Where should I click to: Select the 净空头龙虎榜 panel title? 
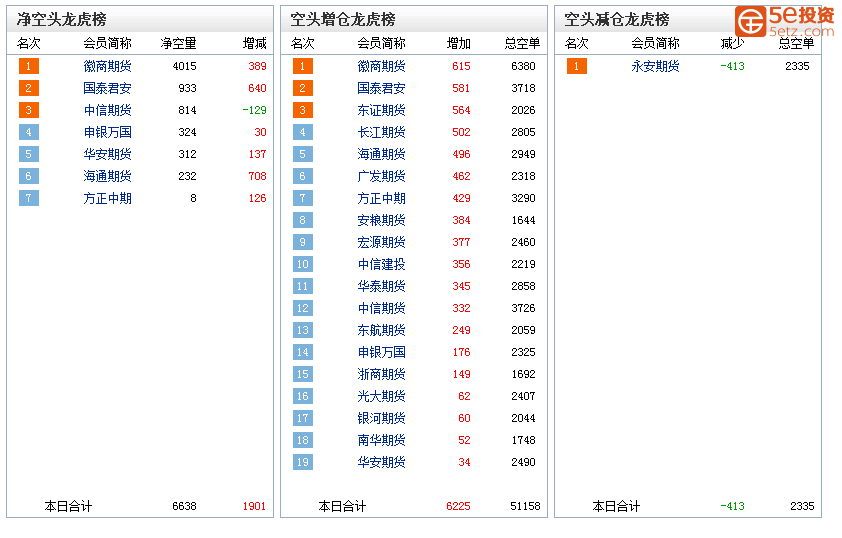(61, 20)
